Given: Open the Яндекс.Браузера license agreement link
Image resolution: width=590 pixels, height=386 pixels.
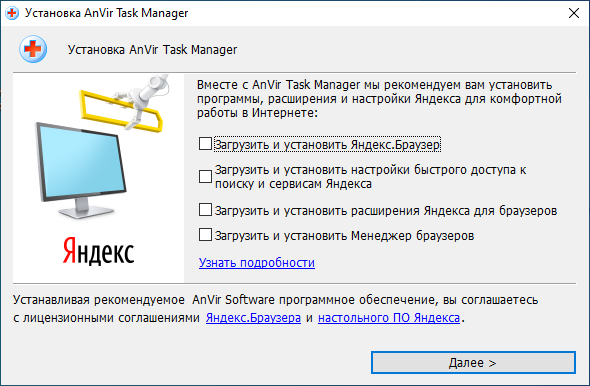Looking at the screenshot, I should coord(253,318).
